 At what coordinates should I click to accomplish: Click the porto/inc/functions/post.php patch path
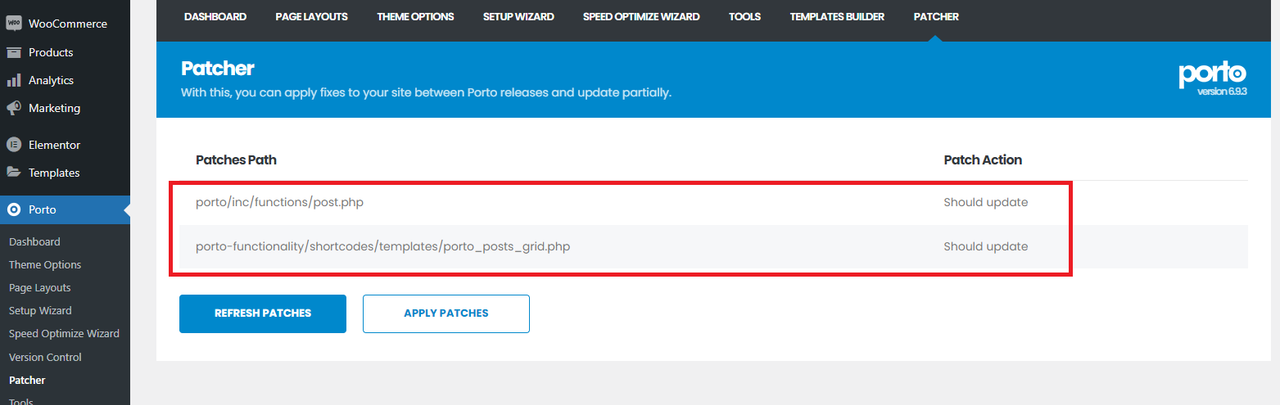[x=279, y=202]
